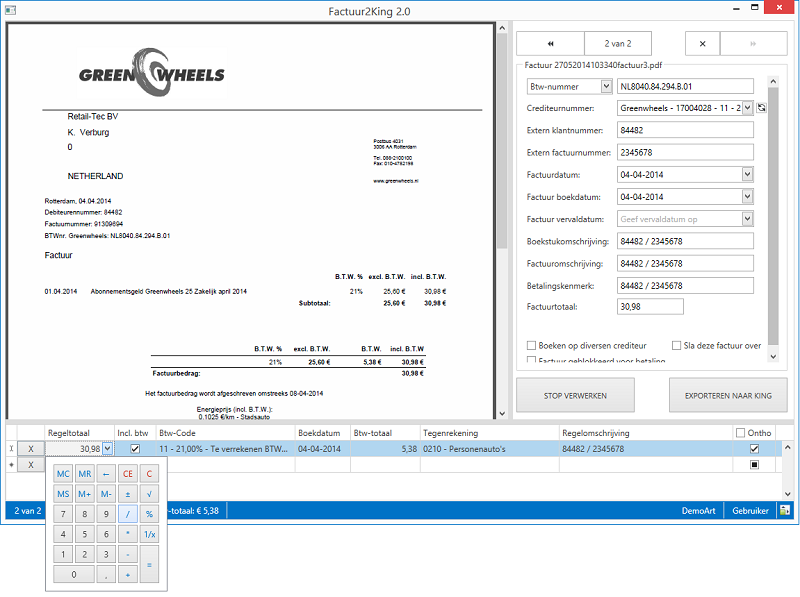Click the X button to delete the current invoice

point(702,44)
